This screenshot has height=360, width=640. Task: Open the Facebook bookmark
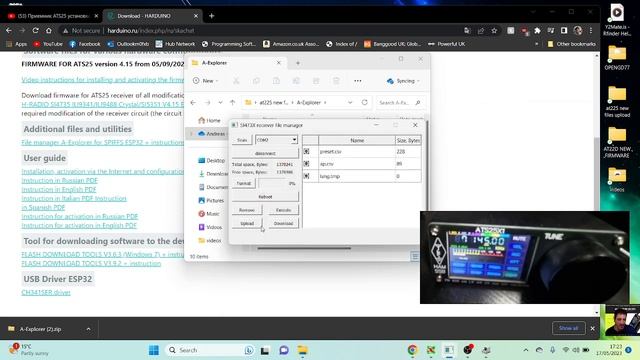pos(85,44)
